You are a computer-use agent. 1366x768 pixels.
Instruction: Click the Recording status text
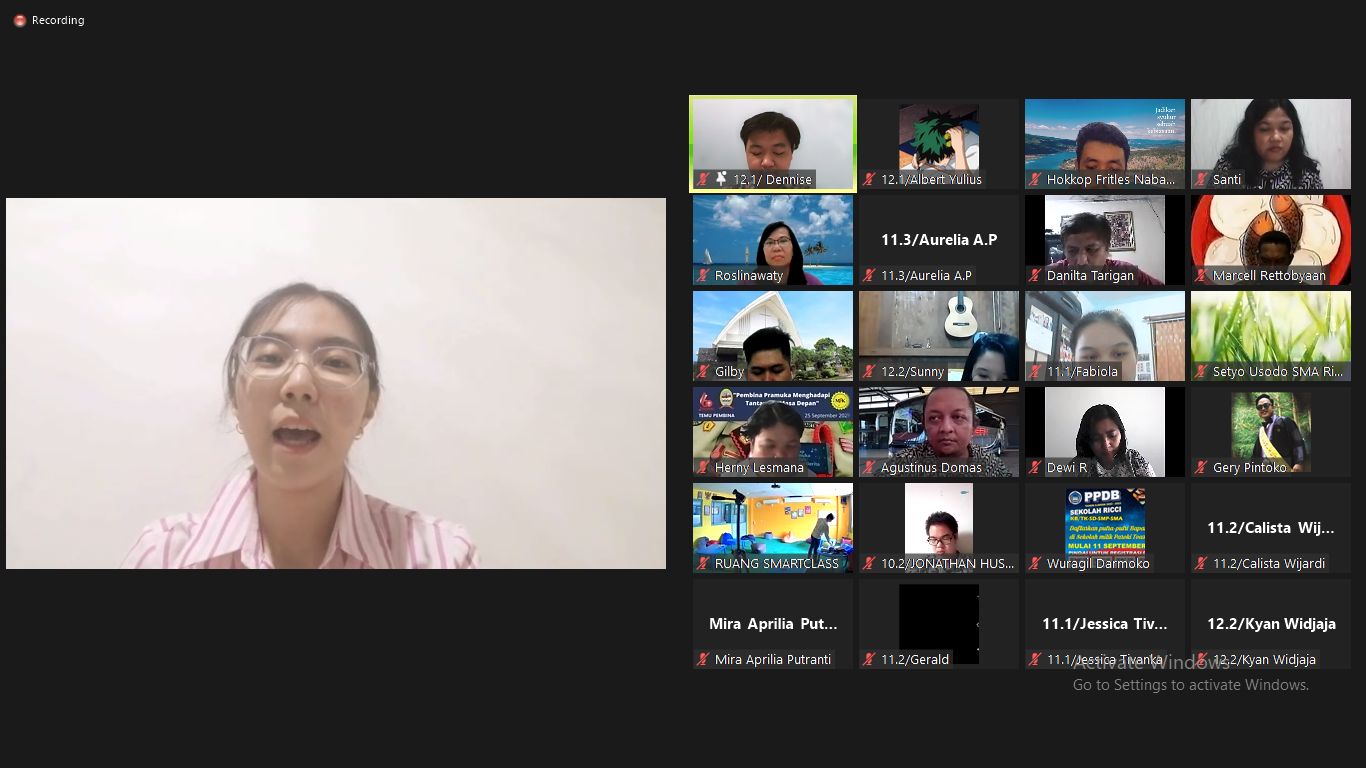pos(58,20)
